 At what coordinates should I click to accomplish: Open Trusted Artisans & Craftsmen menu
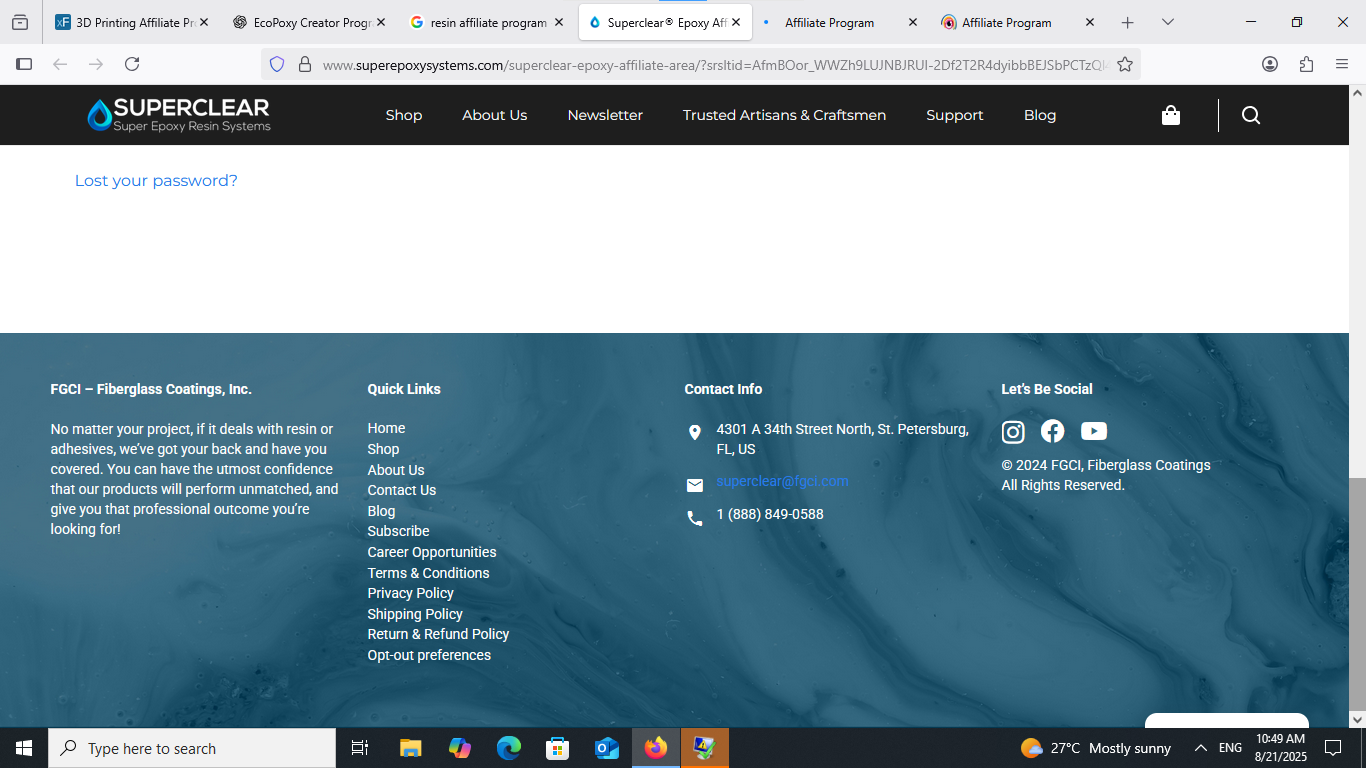pyautogui.click(x=785, y=115)
